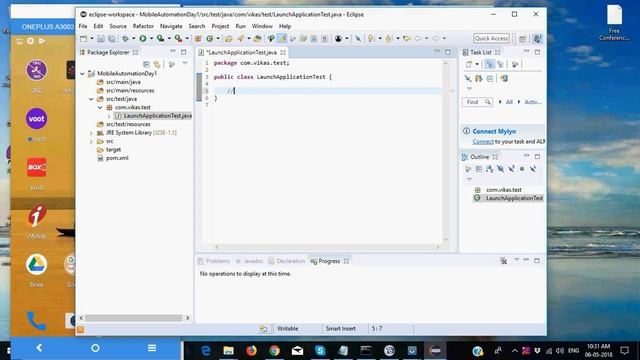Viewport: 640px width, 360px height.
Task: Switch to the Java perspective icon
Action: (x=538, y=38)
